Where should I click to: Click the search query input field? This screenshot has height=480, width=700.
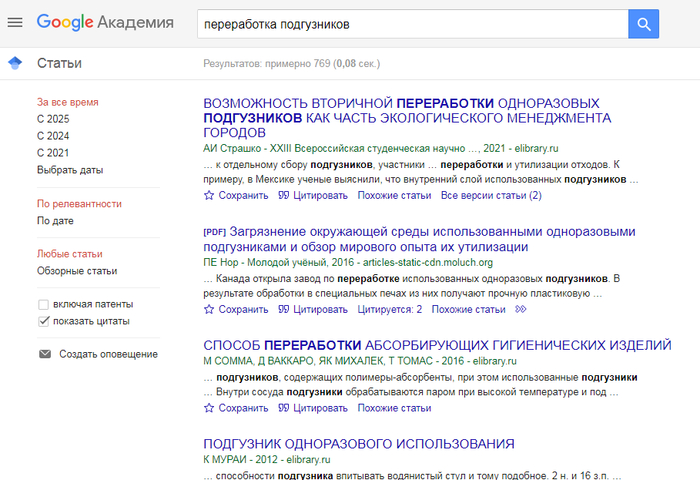pyautogui.click(x=410, y=23)
